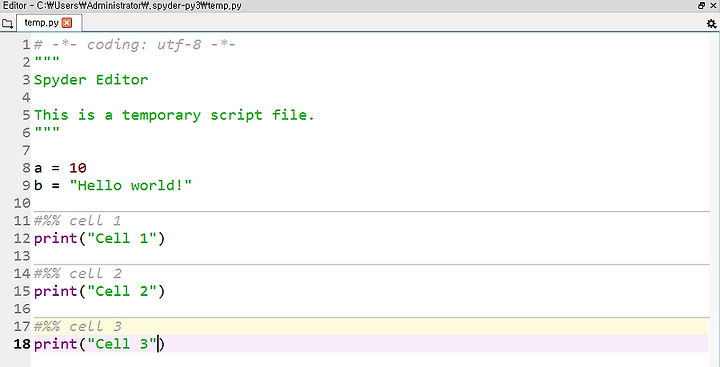Click the browse tabs folder icon
The width and height of the screenshot is (720, 367).
(x=7, y=23)
